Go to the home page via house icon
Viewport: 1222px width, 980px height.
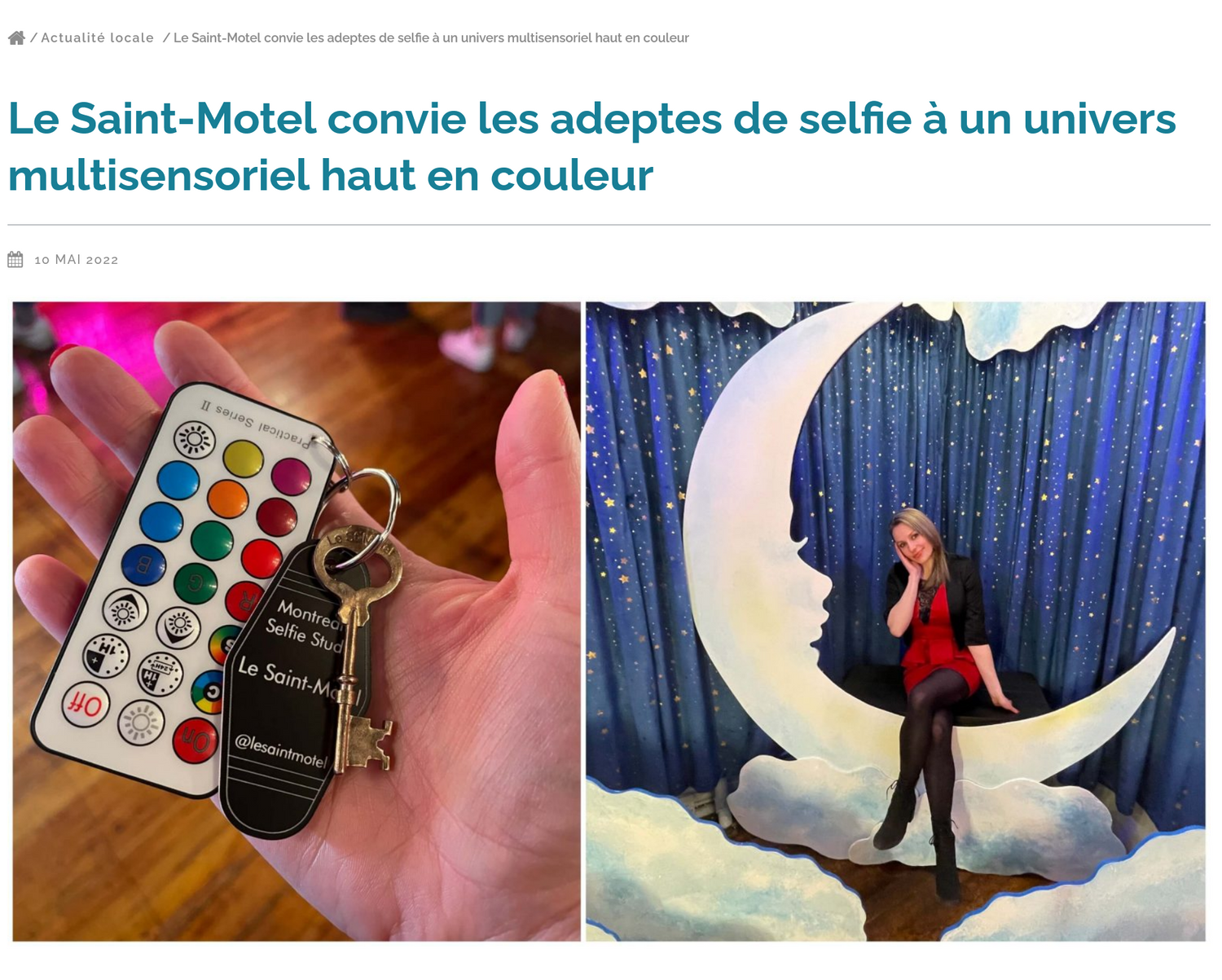16,37
